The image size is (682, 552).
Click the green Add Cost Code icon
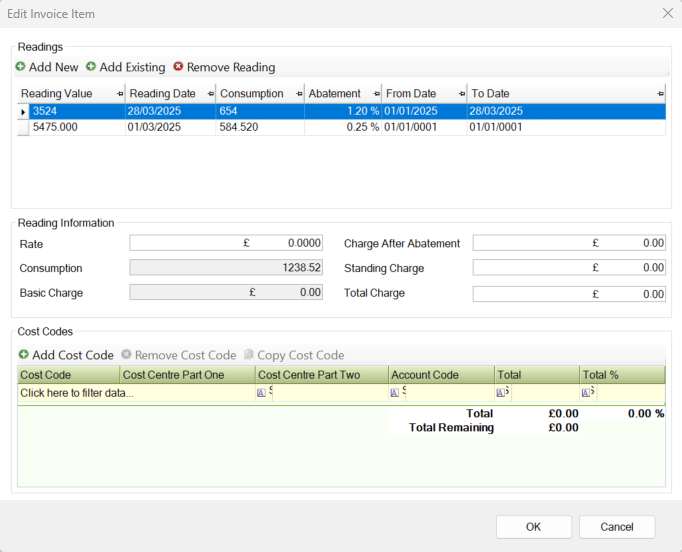click(24, 355)
